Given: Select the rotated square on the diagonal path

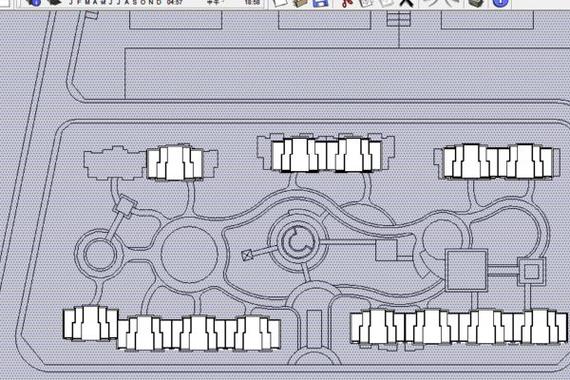Looking at the screenshot, I should coord(125,207).
